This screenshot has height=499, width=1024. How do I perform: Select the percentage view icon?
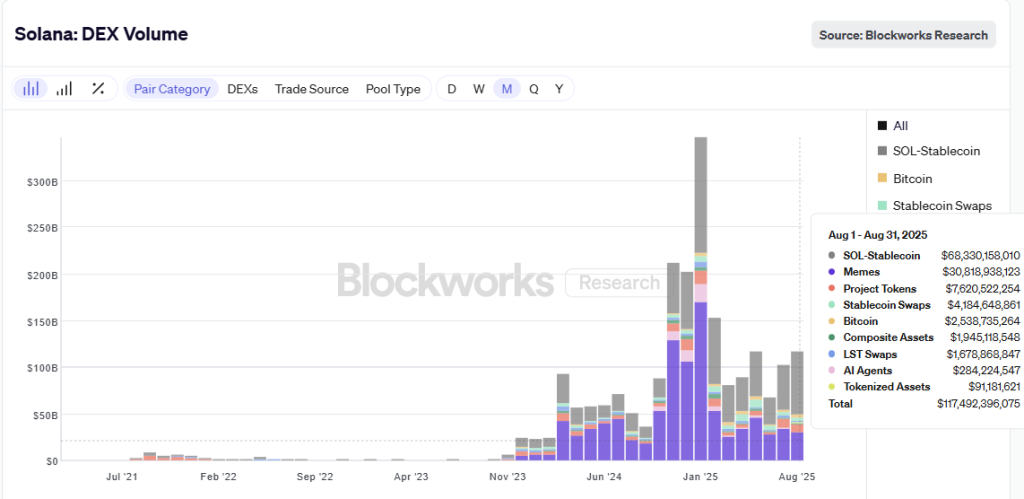(x=98, y=89)
